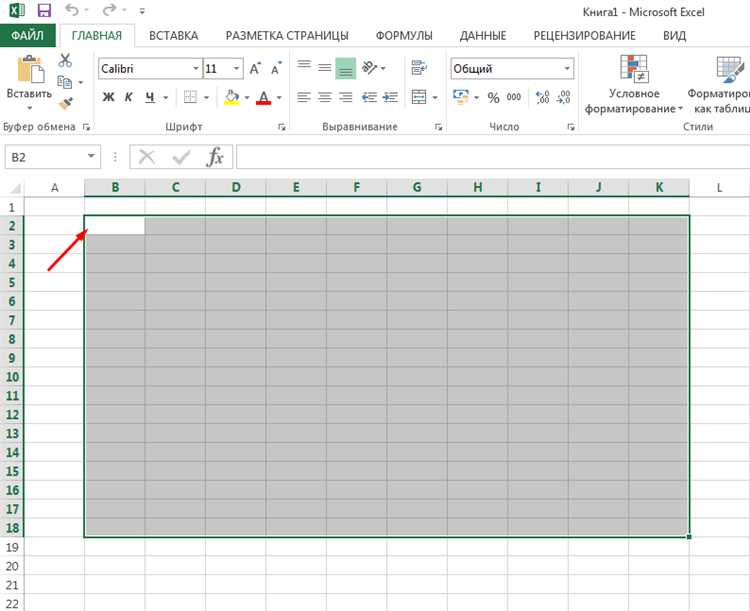This screenshot has height=611, width=750.
Task: Increase the cell indent
Action: click(390, 97)
